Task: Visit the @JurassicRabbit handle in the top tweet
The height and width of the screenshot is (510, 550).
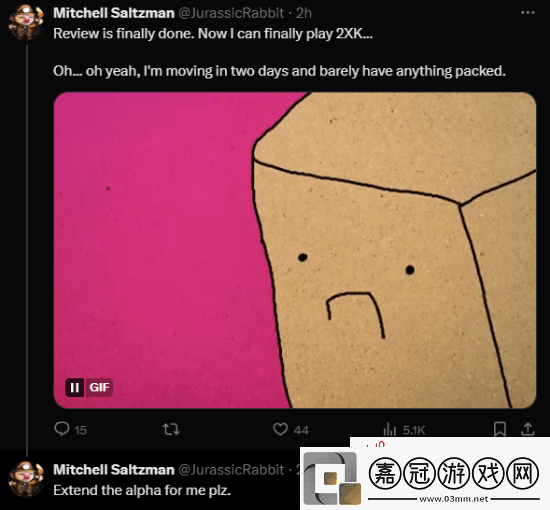Action: tap(231, 13)
